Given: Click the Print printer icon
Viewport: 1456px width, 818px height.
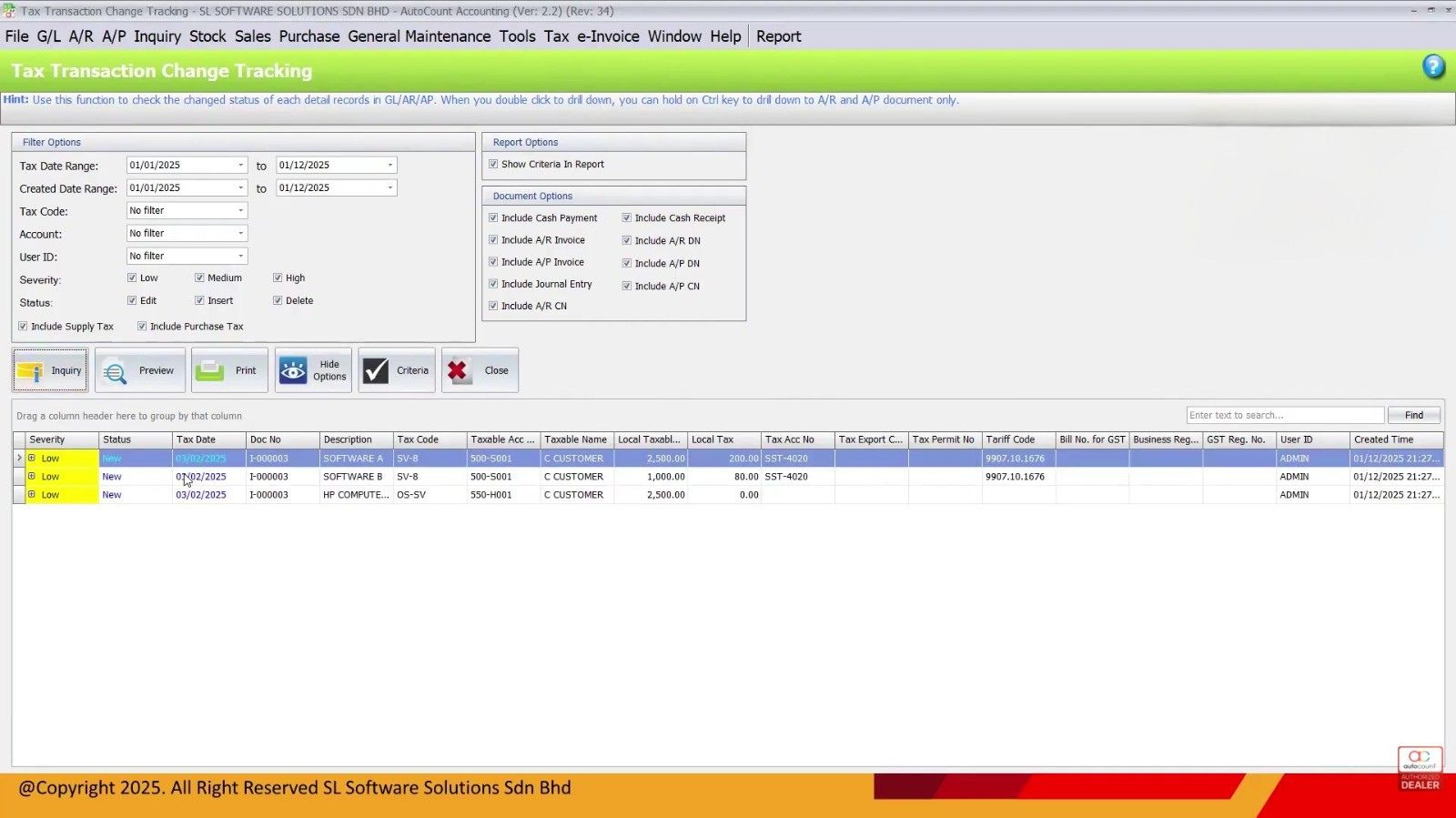Looking at the screenshot, I should (210, 370).
